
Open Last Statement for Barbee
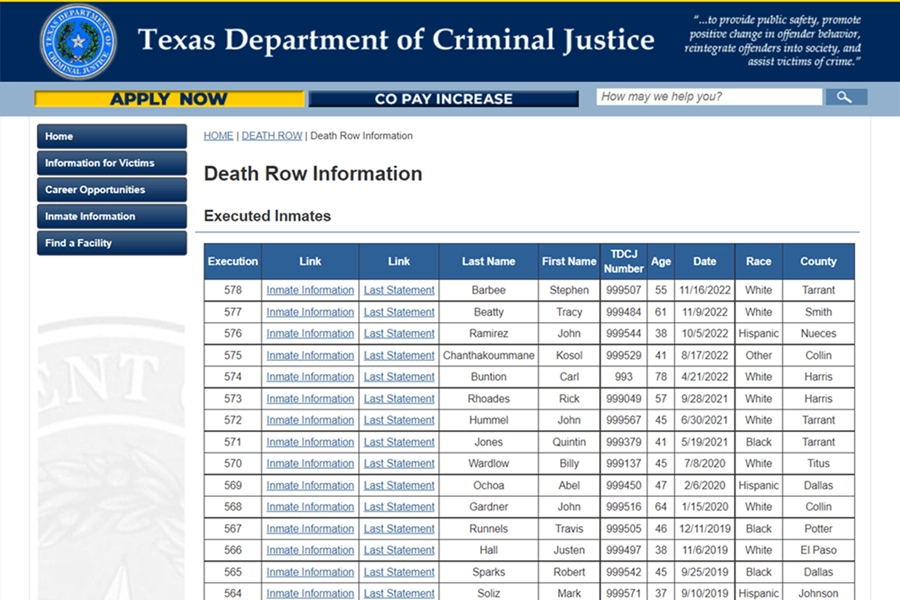[399, 291]
